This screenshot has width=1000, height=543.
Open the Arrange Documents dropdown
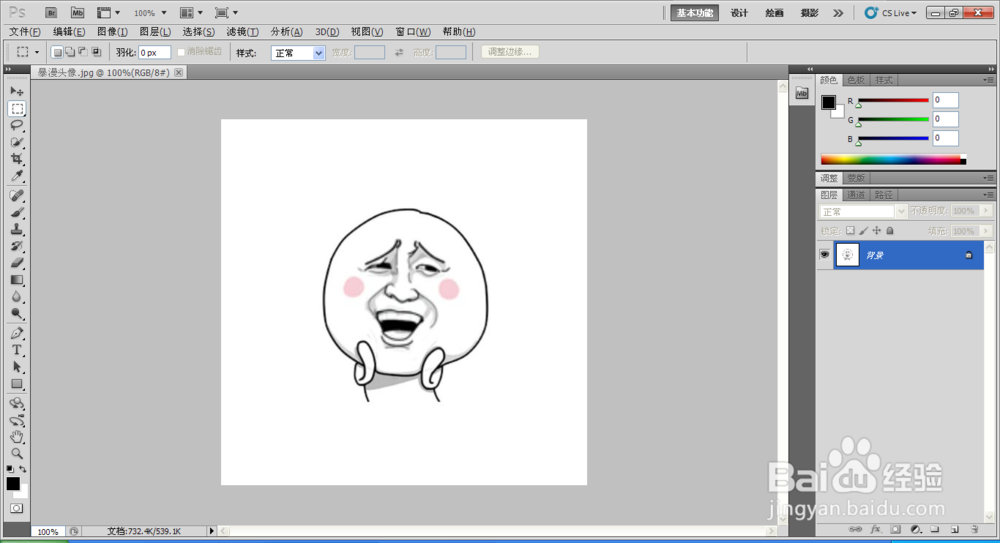pos(191,13)
